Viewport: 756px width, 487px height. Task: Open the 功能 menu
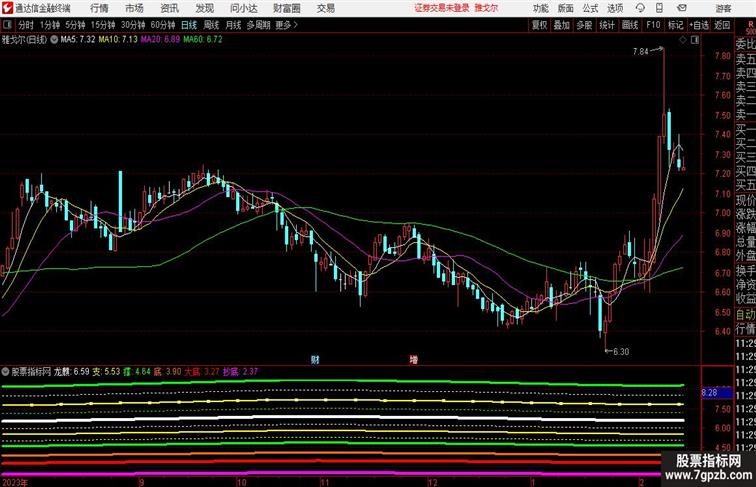click(x=541, y=8)
